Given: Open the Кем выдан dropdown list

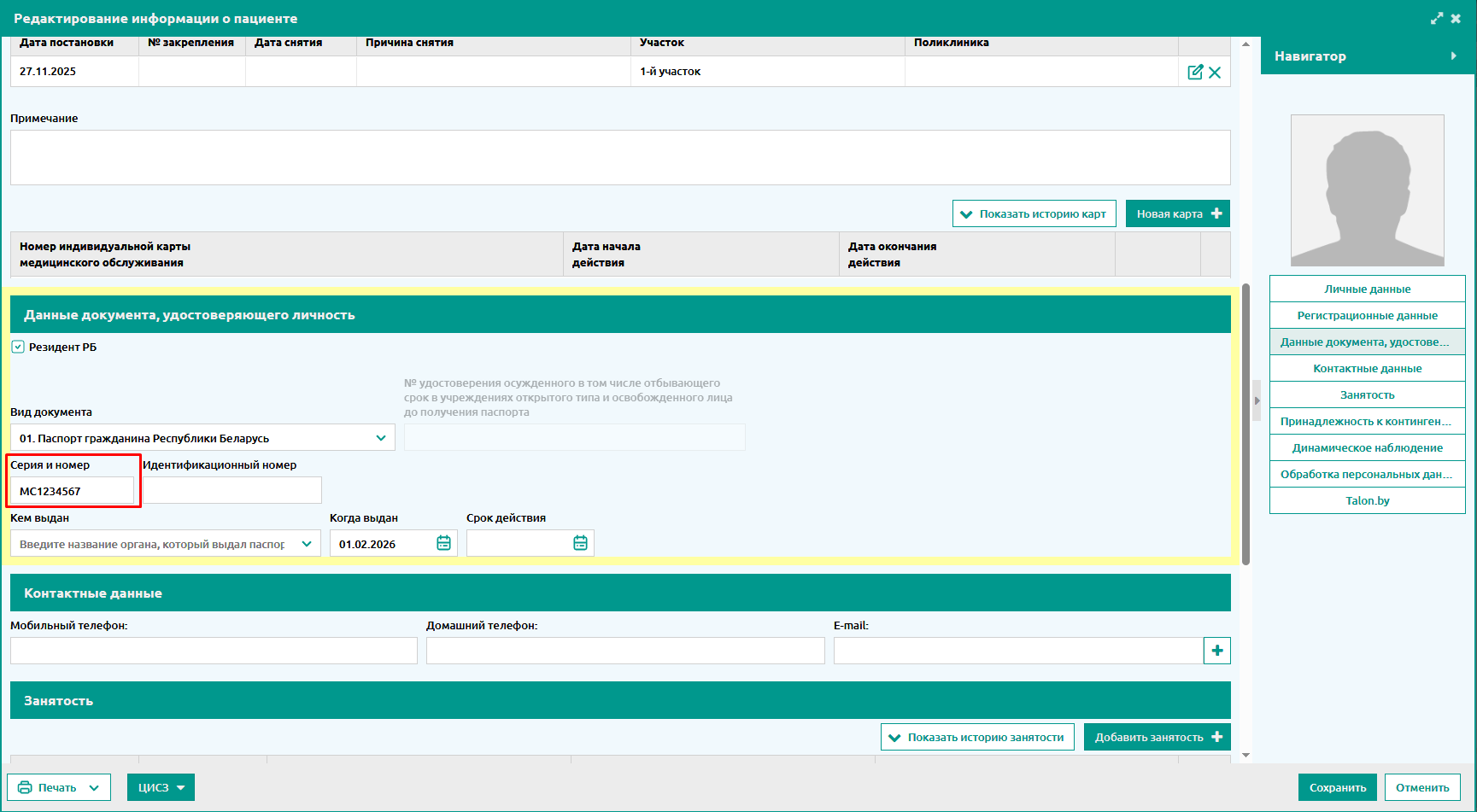Looking at the screenshot, I should 307,544.
